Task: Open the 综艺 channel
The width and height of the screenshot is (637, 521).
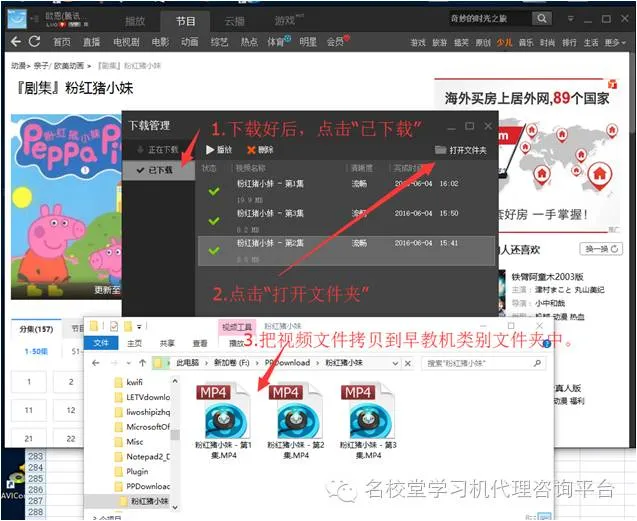Action: 219,42
